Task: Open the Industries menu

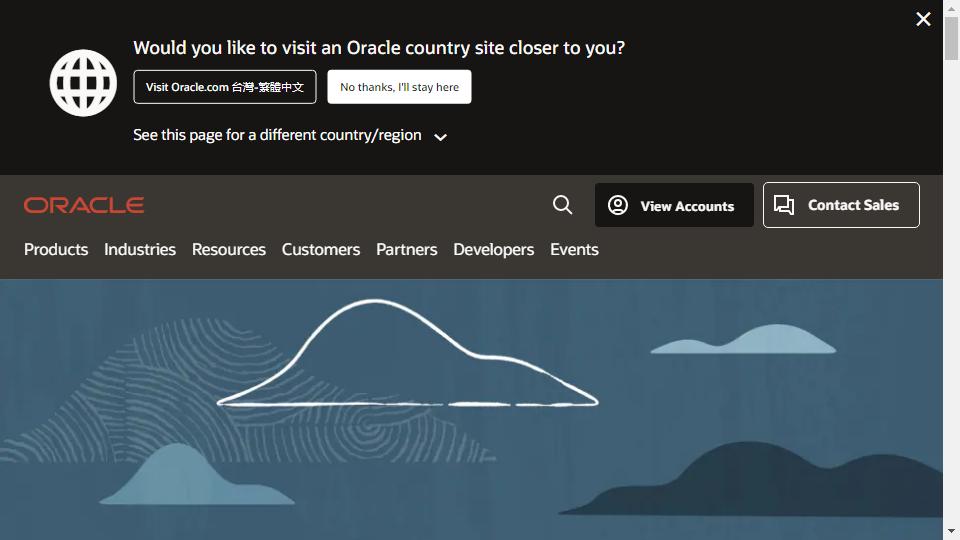Action: (x=140, y=249)
